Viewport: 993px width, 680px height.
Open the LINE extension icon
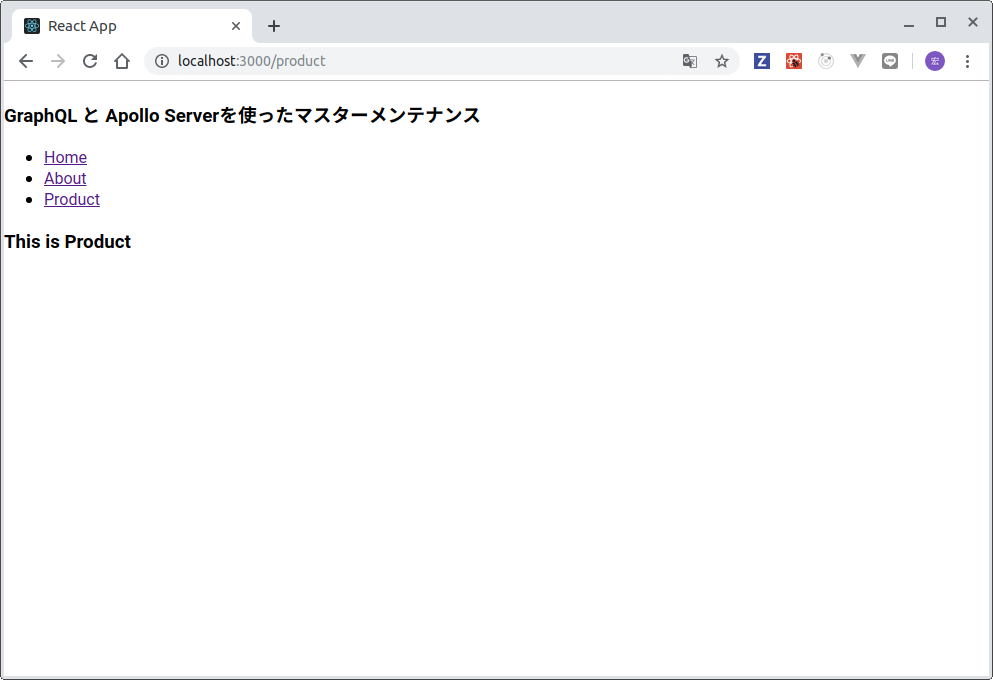click(890, 61)
